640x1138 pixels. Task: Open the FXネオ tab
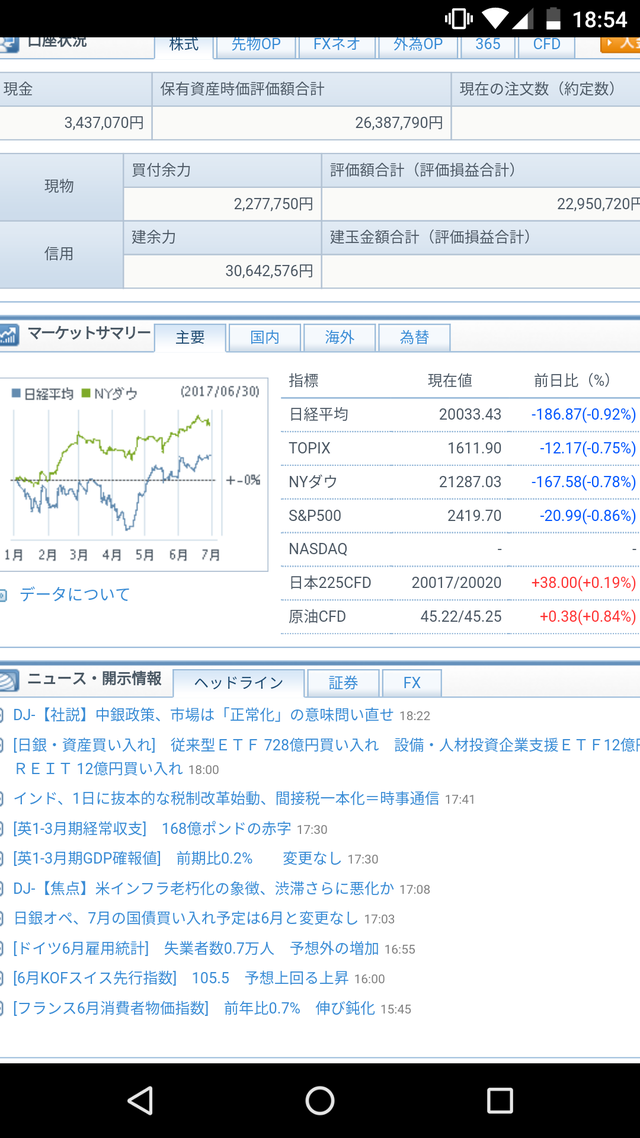click(x=337, y=45)
